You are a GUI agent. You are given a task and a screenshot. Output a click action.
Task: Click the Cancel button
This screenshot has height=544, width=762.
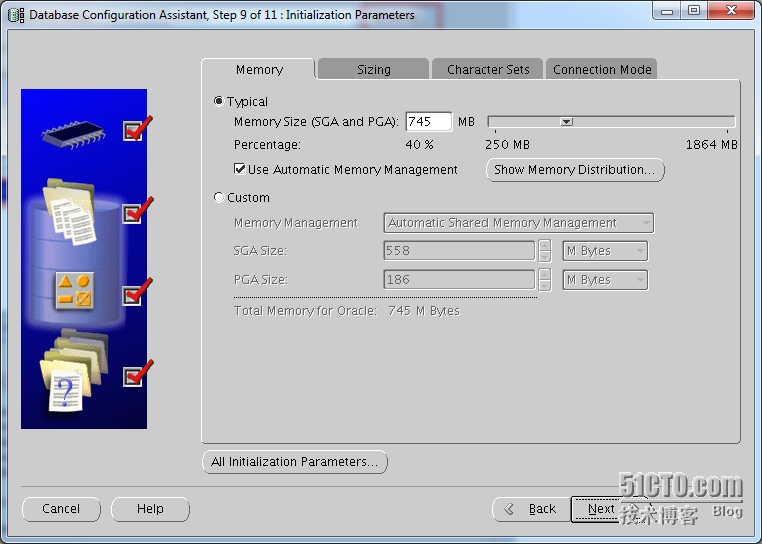[61, 509]
